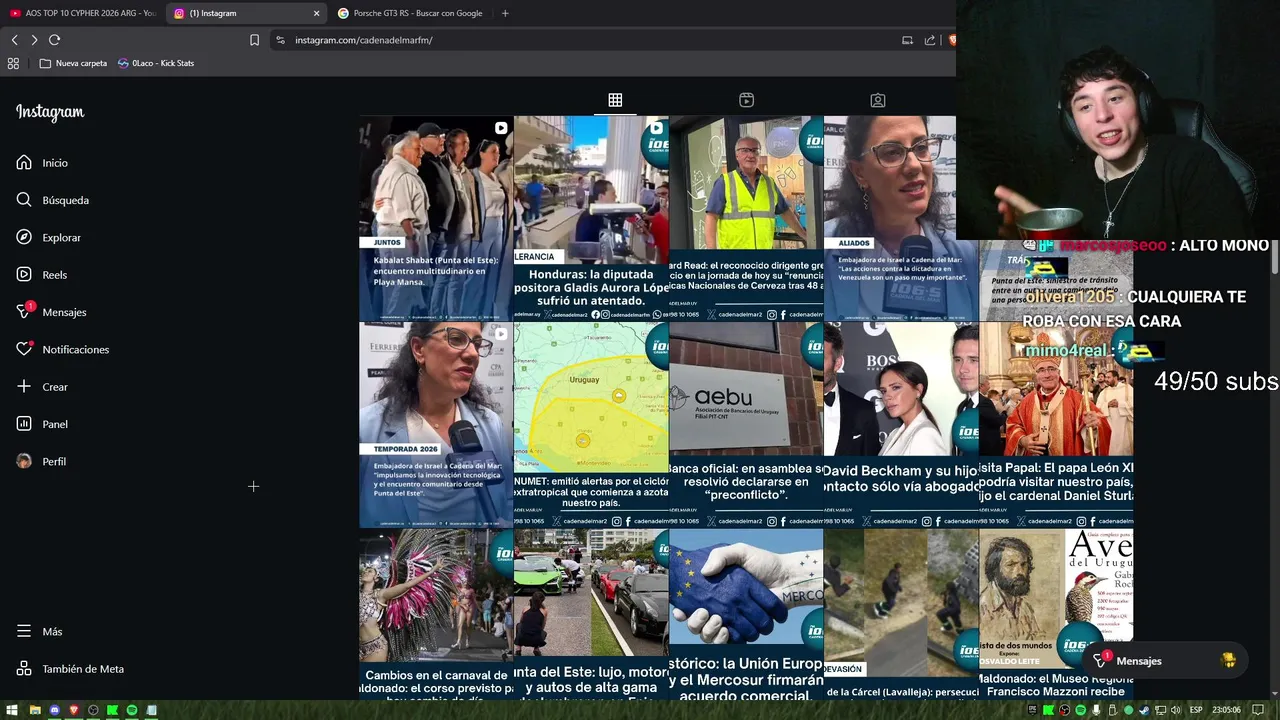Image resolution: width=1280 pixels, height=720 pixels.
Task: Open the Punta del Este luxury cars post
Action: click(x=591, y=614)
